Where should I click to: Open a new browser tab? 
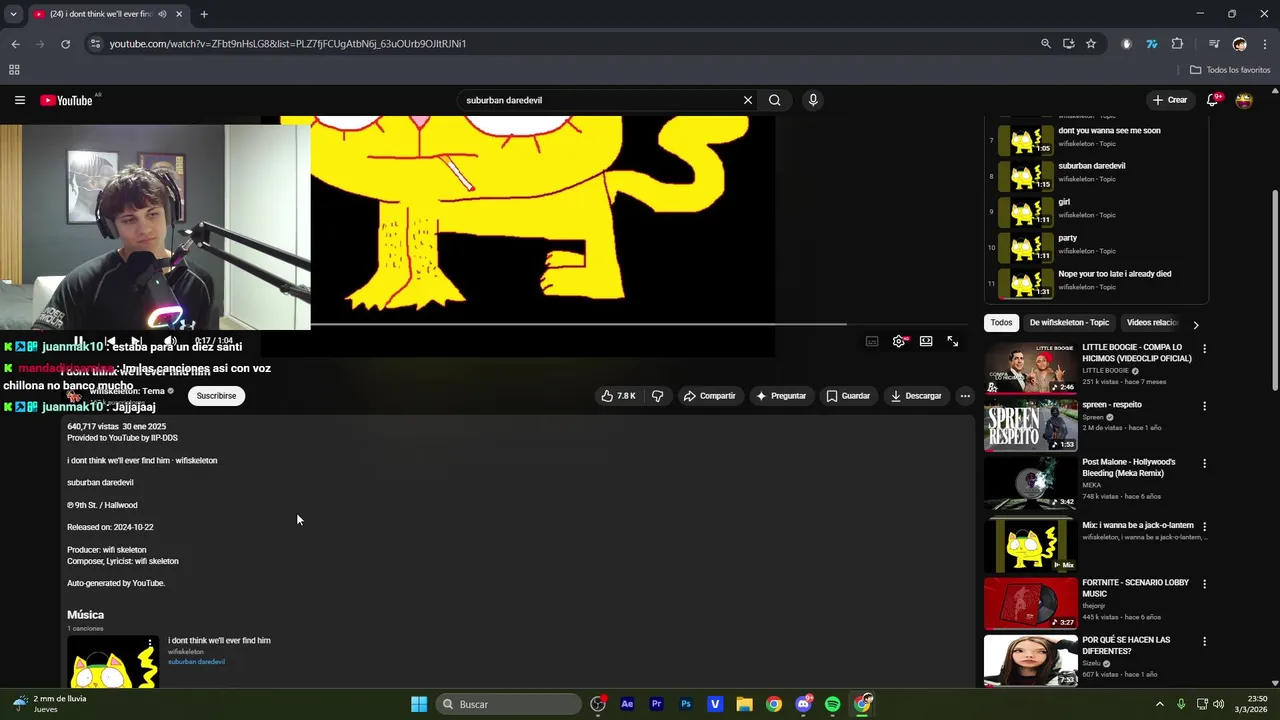click(x=204, y=14)
